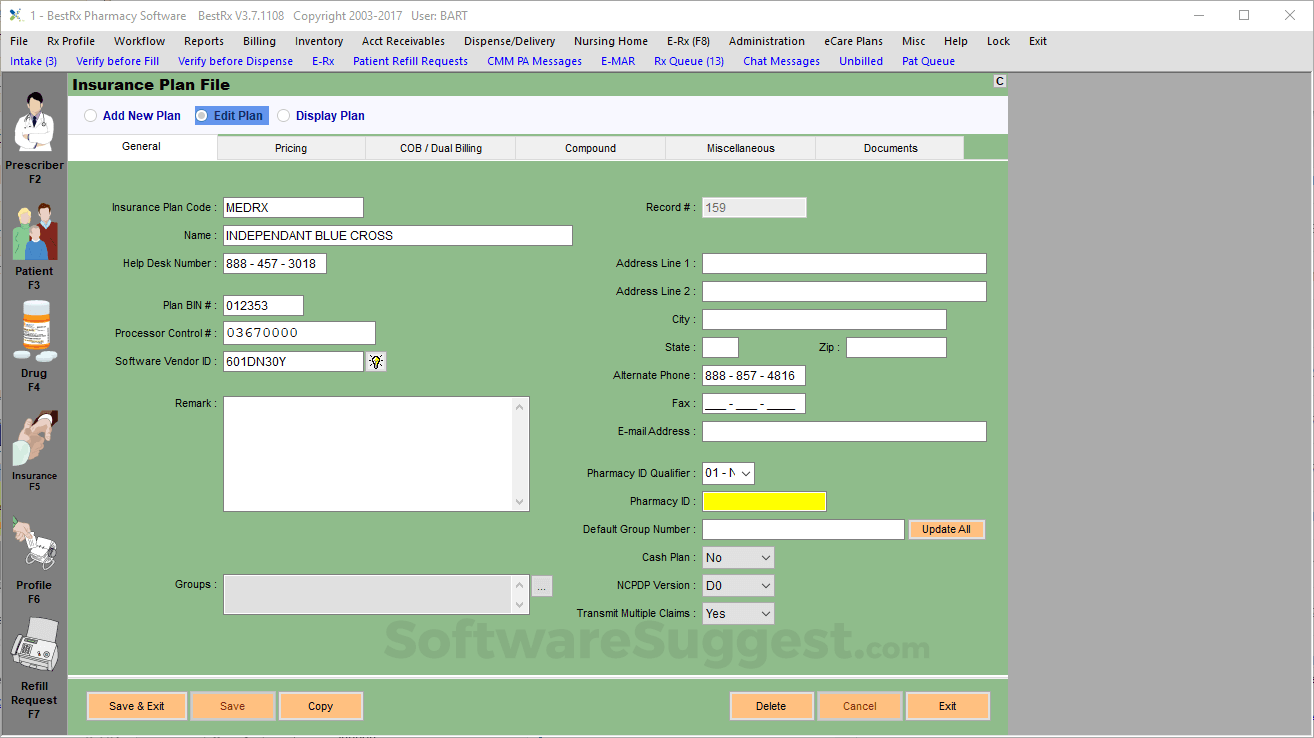This screenshot has height=738, width=1314.
Task: Click the Rx Queue (13) link
Action: (689, 61)
